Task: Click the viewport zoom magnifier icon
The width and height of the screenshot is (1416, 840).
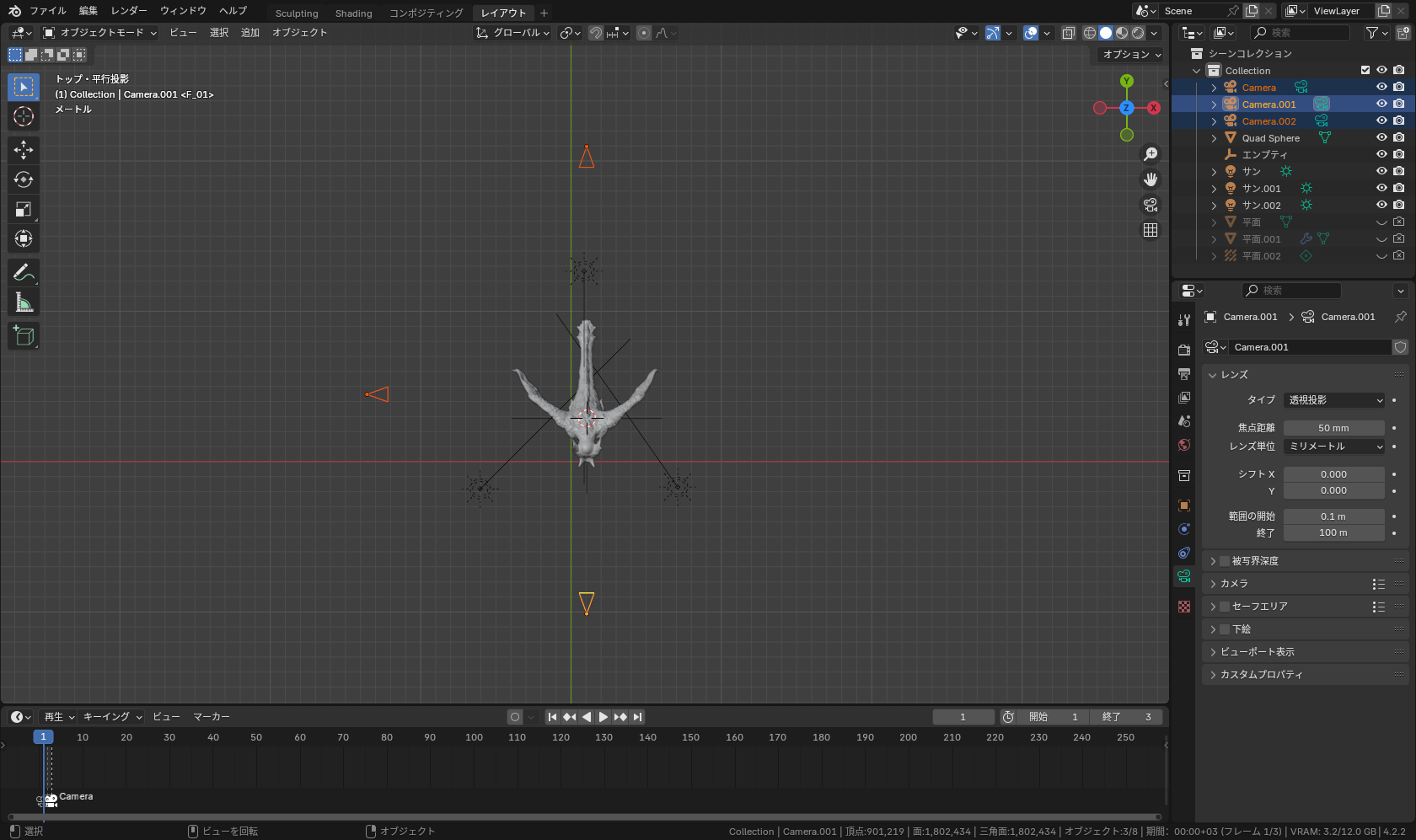Action: 1150,154
